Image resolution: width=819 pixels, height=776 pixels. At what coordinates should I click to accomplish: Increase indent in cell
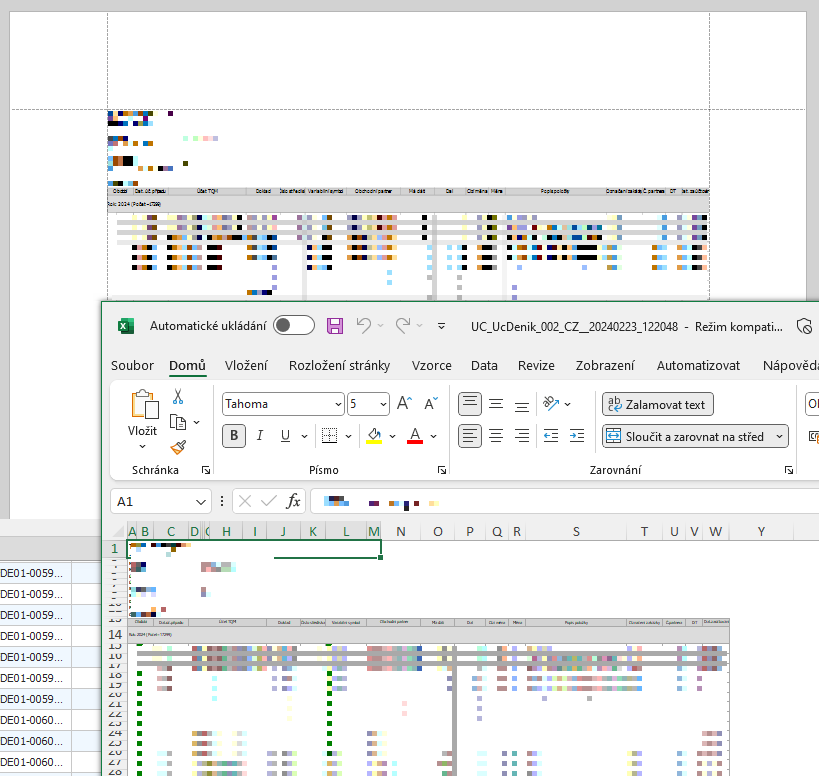(x=577, y=436)
